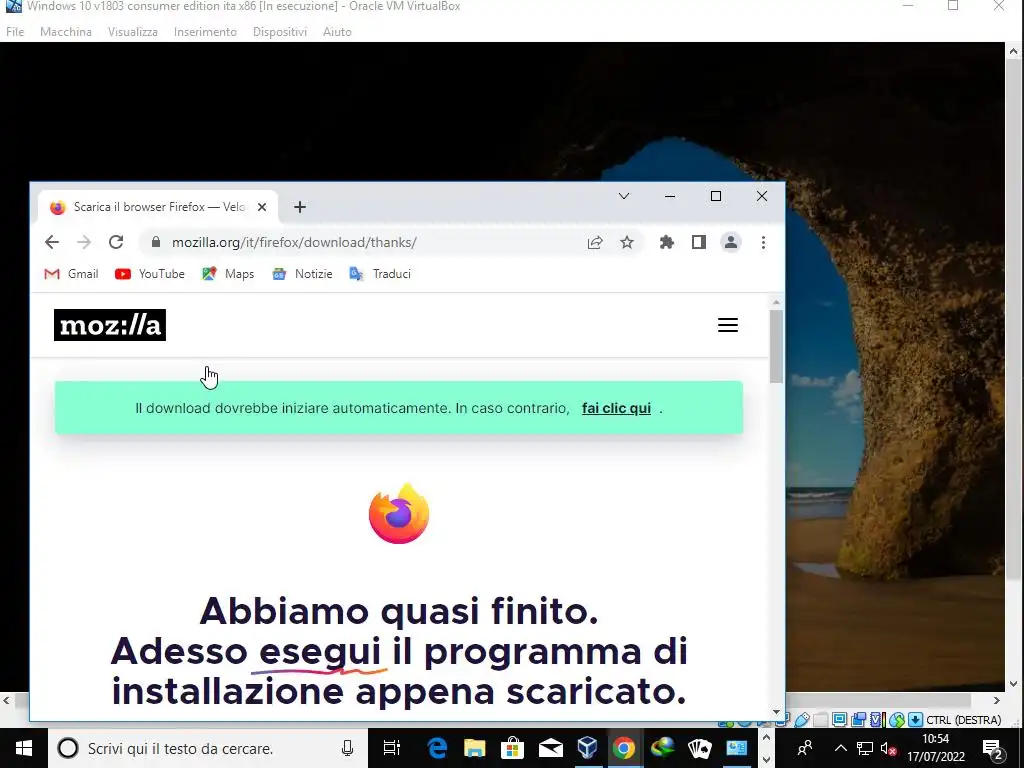The height and width of the screenshot is (768, 1024).
Task: Reload the Mozilla page
Action: tap(116, 242)
